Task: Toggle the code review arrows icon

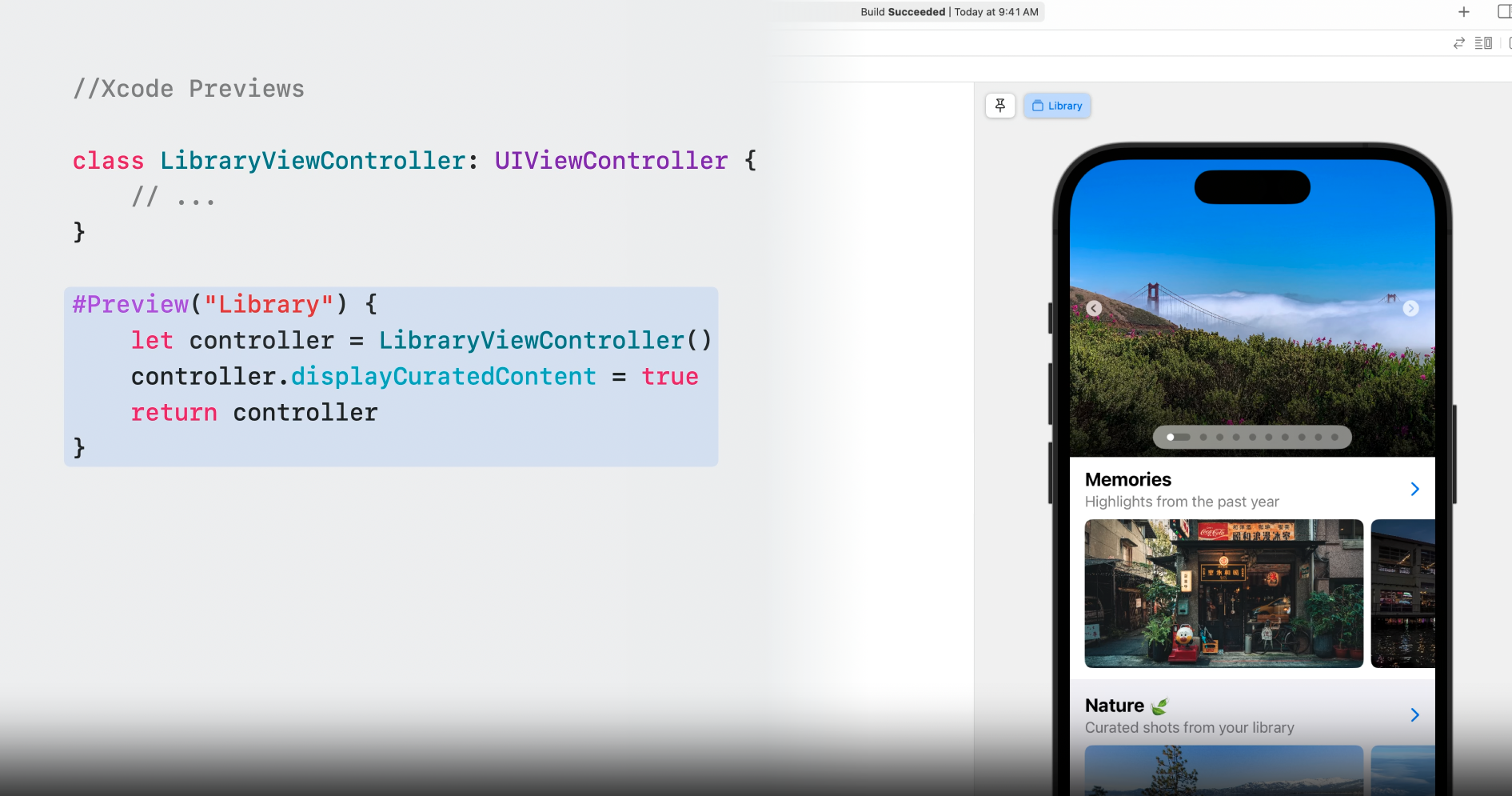Action: click(1459, 43)
